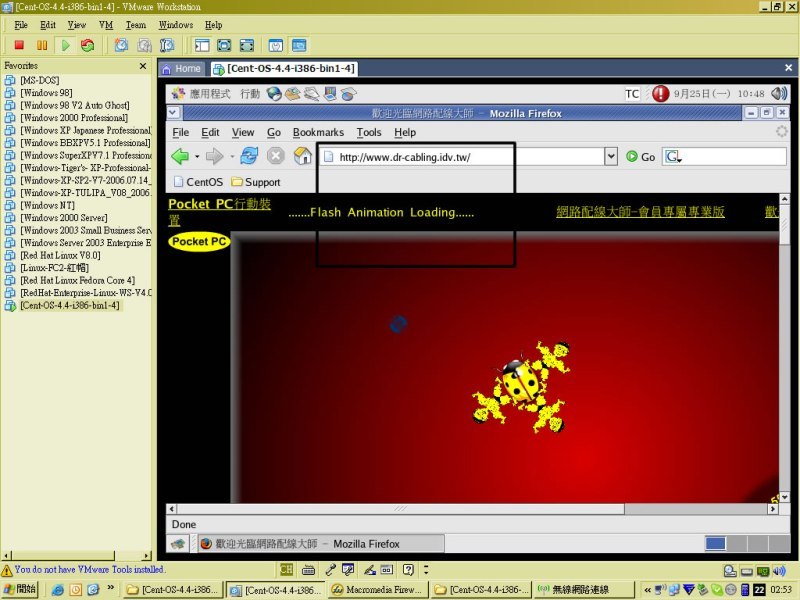Open the VMware VM menu

click(106, 25)
